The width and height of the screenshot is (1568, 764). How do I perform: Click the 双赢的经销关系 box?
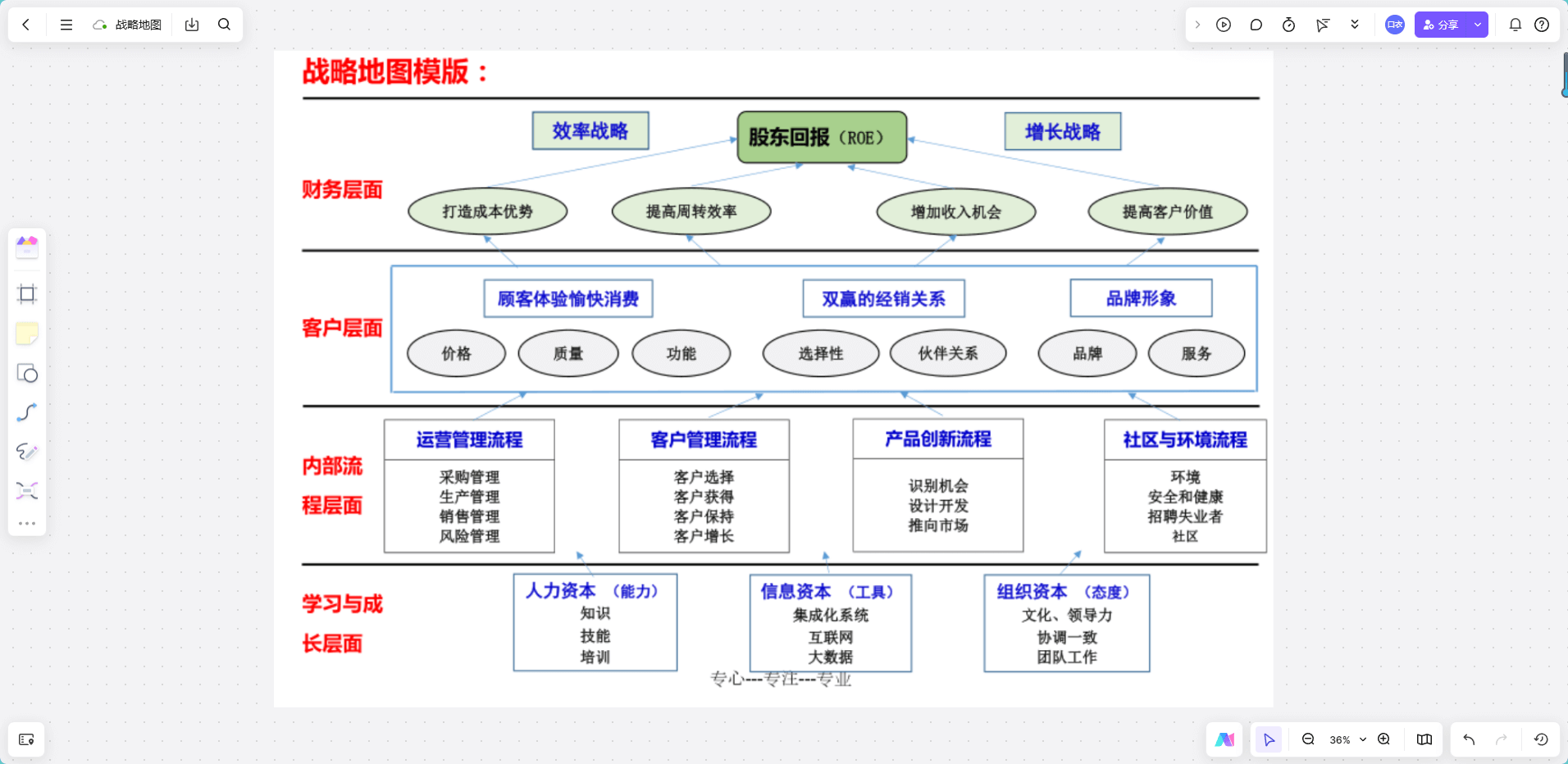click(x=883, y=298)
